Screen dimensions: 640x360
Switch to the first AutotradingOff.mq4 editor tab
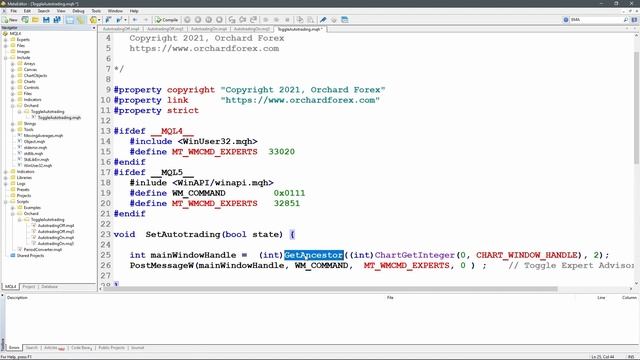(x=121, y=29)
